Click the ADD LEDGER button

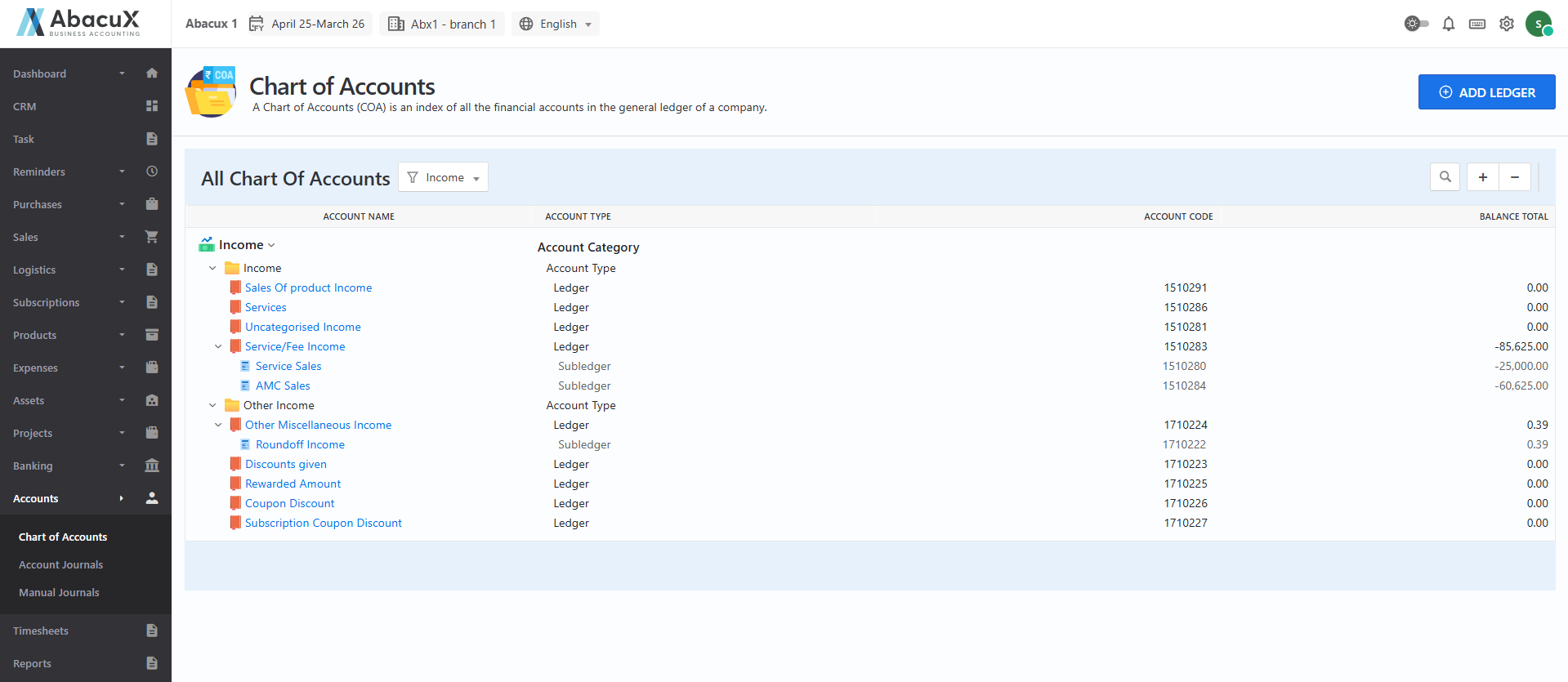coord(1485,92)
